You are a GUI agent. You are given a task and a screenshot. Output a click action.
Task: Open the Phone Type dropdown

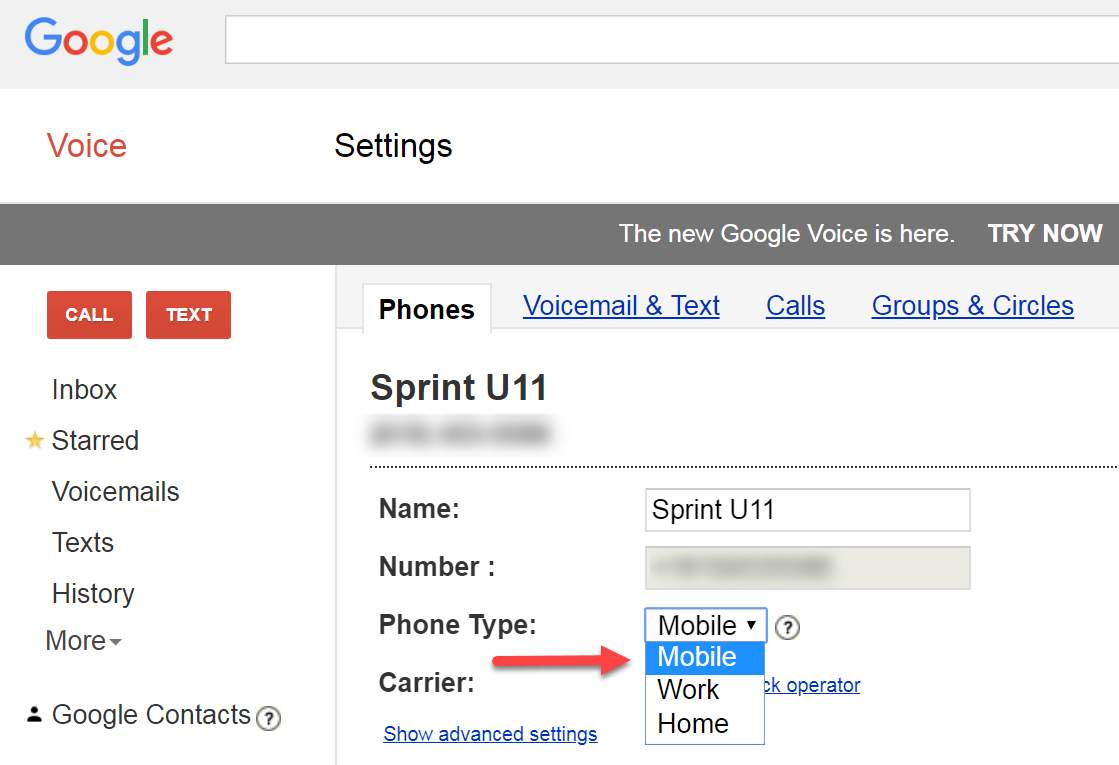[x=706, y=625]
